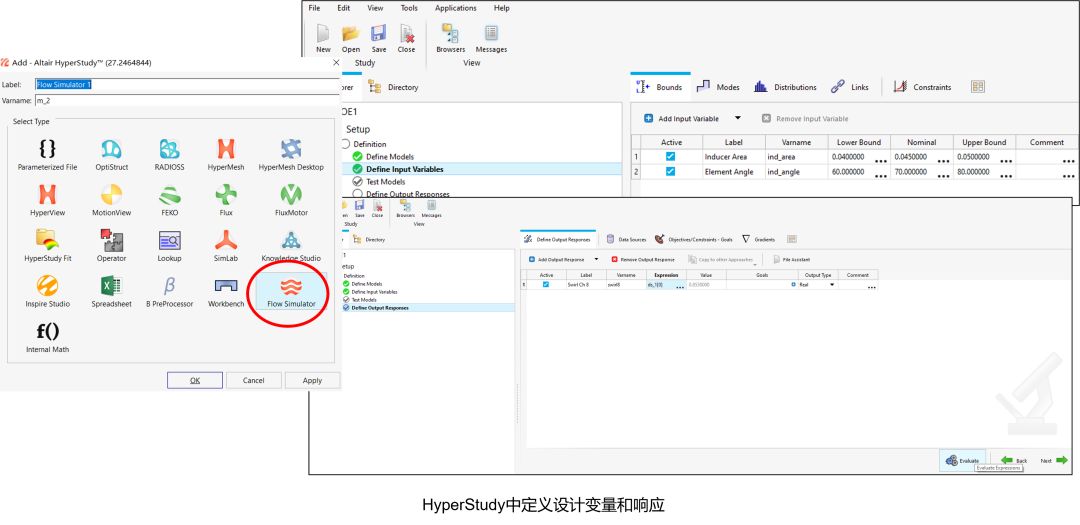The height and width of the screenshot is (525, 1080).
Task: Open the Help menu
Action: tap(501, 8)
